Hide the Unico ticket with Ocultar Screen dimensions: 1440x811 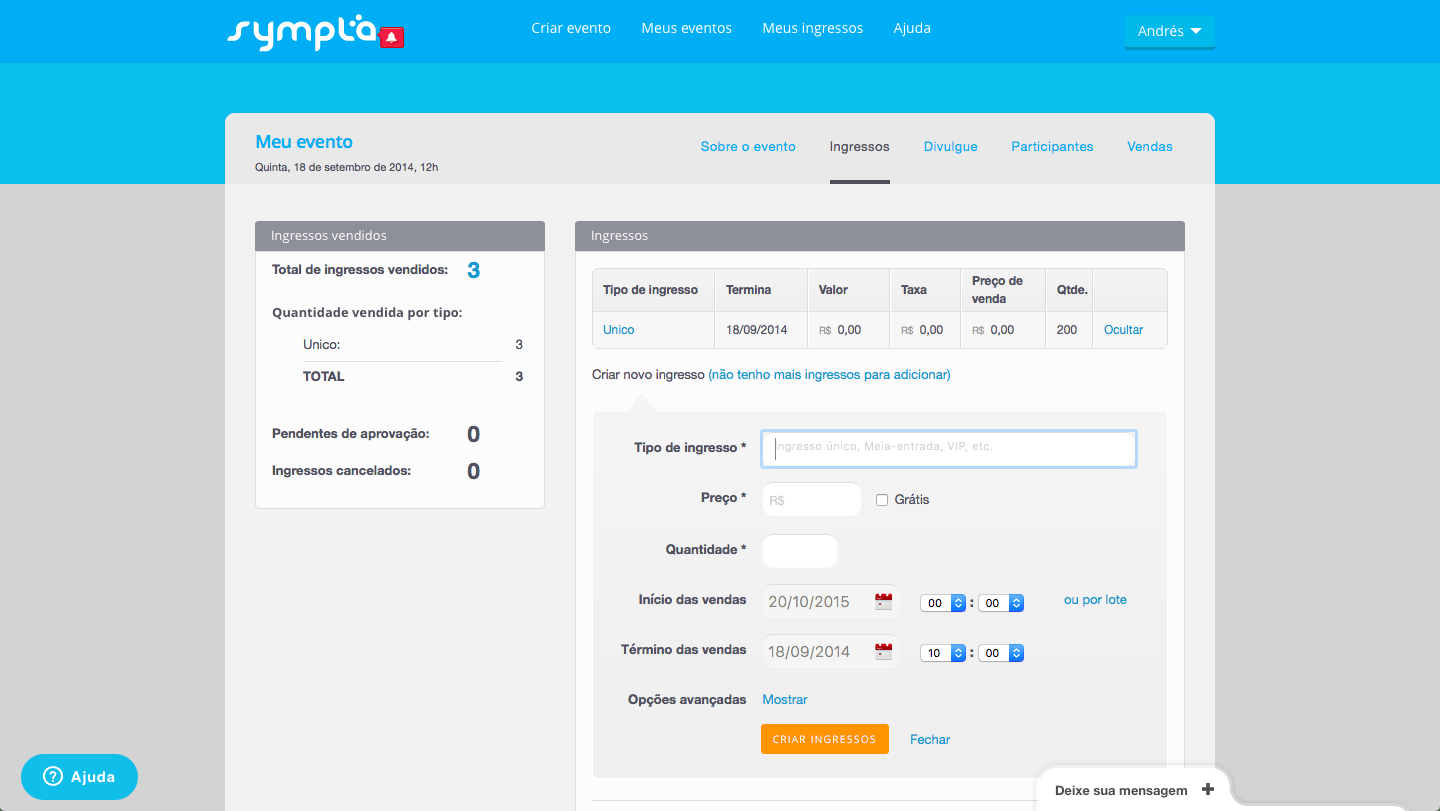click(1124, 330)
